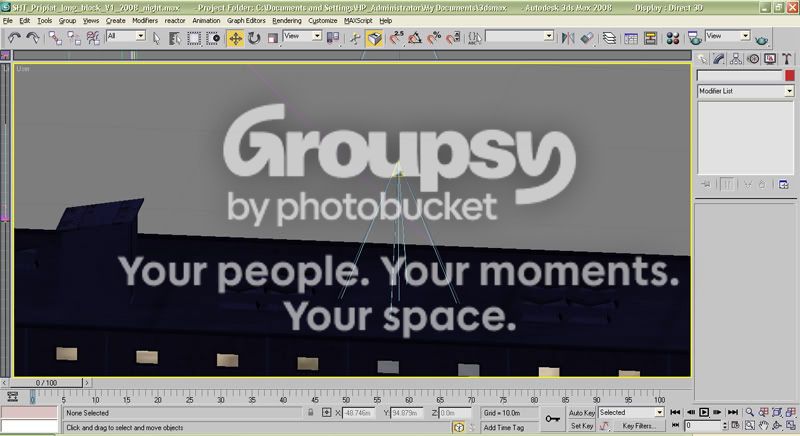Open the Schematic View icon
Viewport: 800px width, 436px height.
[x=650, y=38]
